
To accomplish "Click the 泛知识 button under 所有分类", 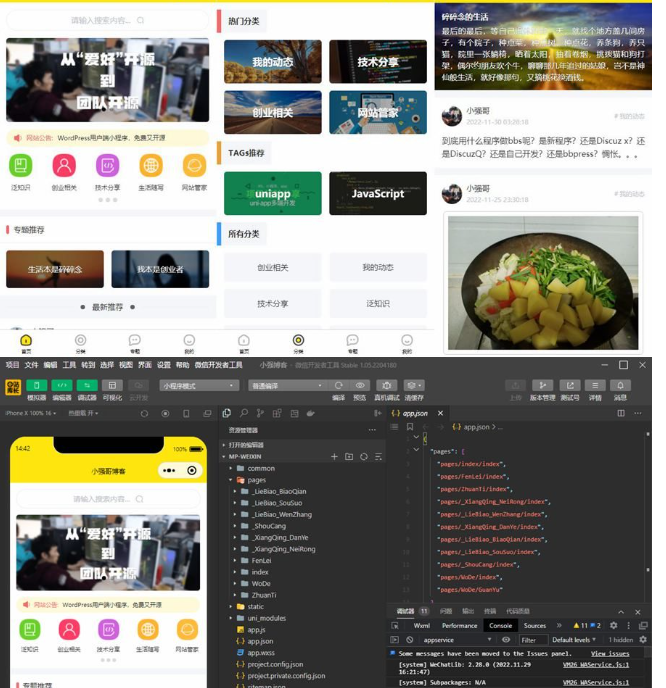I will tap(378, 304).
